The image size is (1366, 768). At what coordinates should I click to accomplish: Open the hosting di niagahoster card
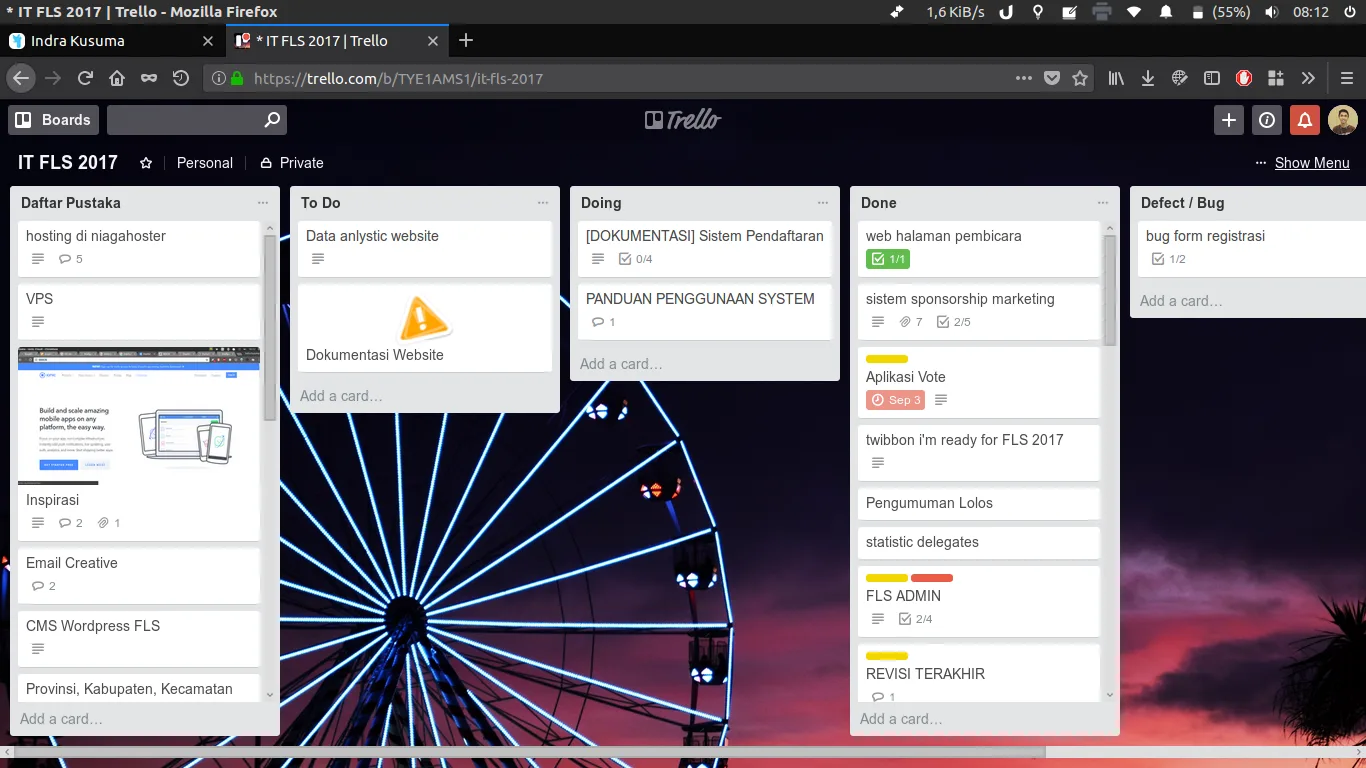139,248
